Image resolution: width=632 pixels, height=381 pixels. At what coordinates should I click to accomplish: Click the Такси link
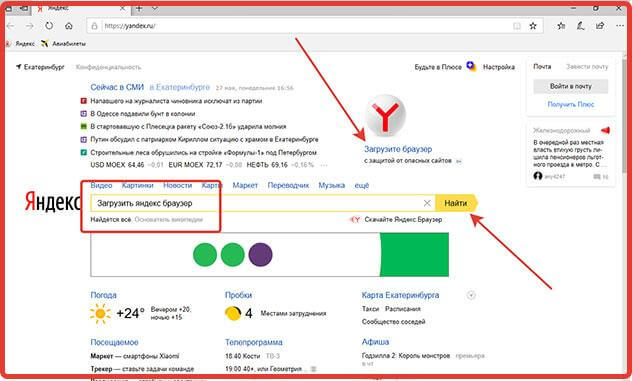point(370,309)
